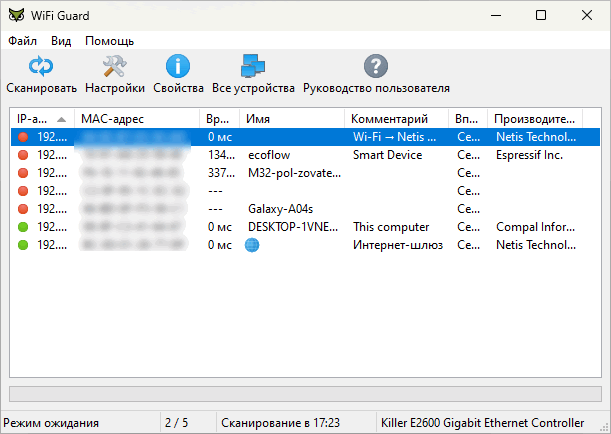Image resolution: width=611 pixels, height=434 pixels.
Task: Minimize the WiFi Guard window
Action: [496, 16]
